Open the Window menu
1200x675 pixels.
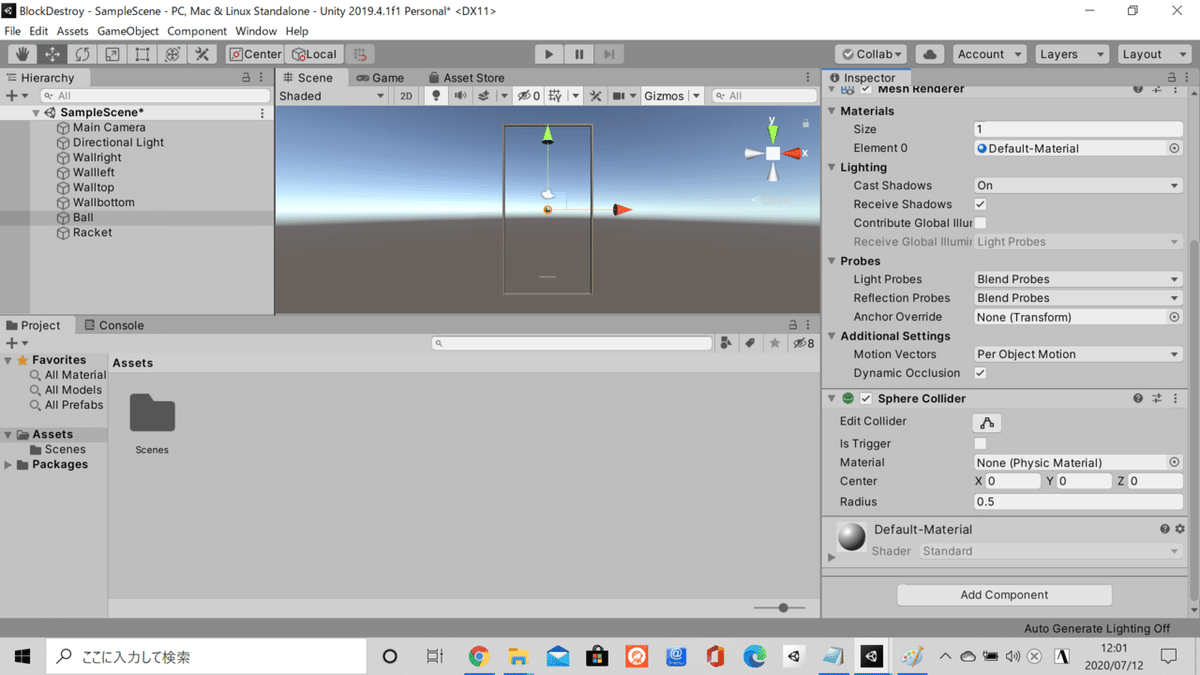point(256,31)
